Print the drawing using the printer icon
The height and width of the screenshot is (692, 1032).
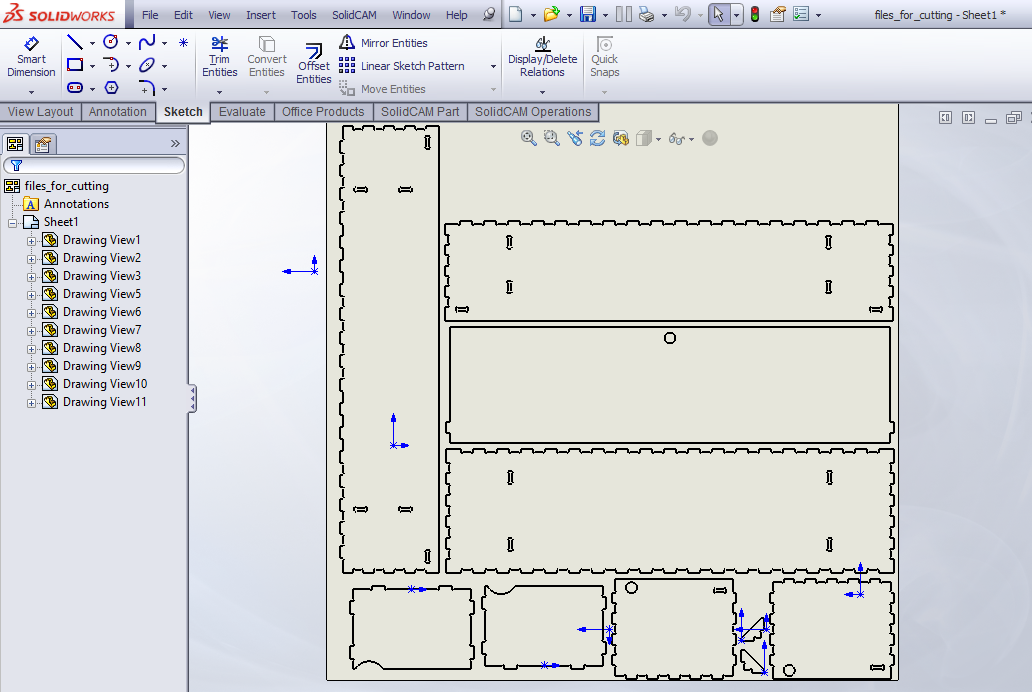(646, 14)
